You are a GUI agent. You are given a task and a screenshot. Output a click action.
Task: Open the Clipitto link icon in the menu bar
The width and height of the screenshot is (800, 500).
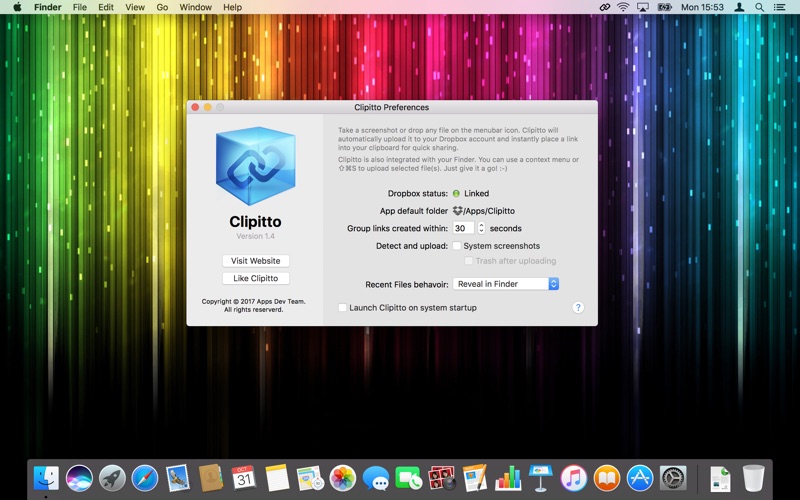coord(605,7)
